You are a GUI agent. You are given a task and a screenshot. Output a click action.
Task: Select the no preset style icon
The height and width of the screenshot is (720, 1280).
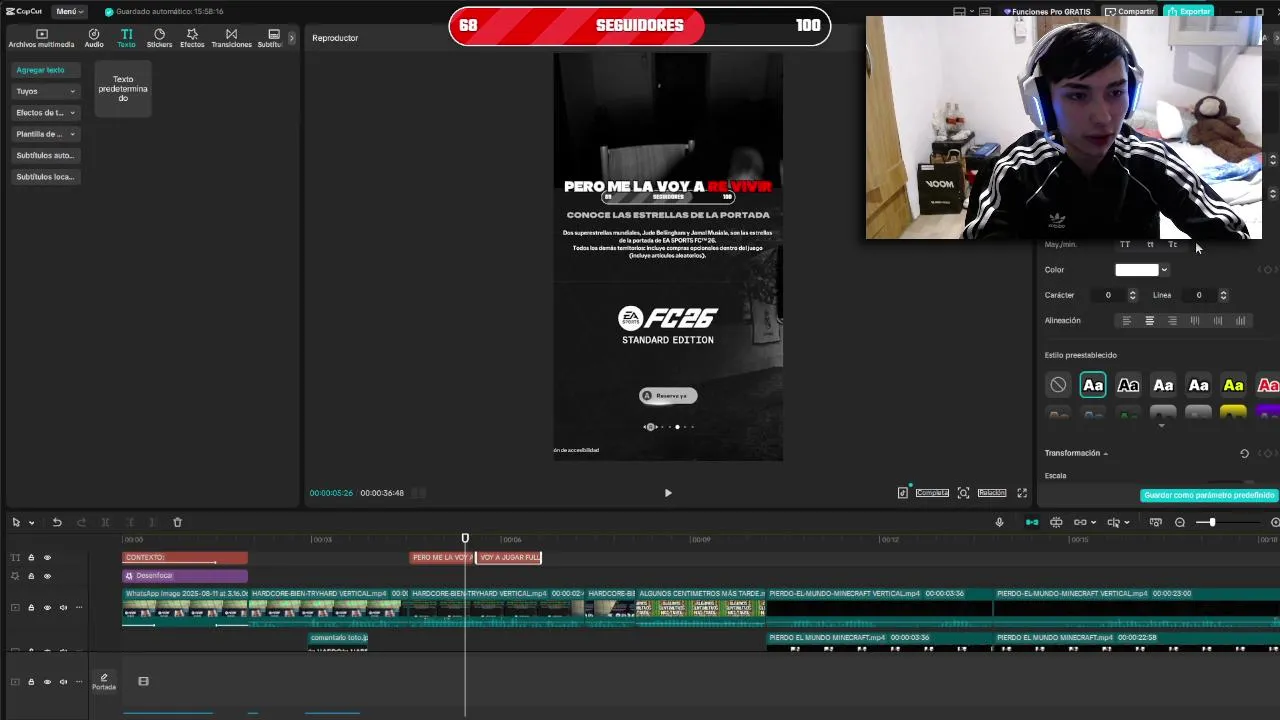1058,385
